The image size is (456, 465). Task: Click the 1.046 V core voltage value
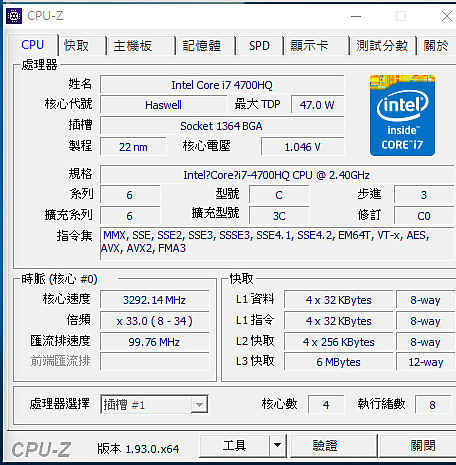click(x=303, y=147)
